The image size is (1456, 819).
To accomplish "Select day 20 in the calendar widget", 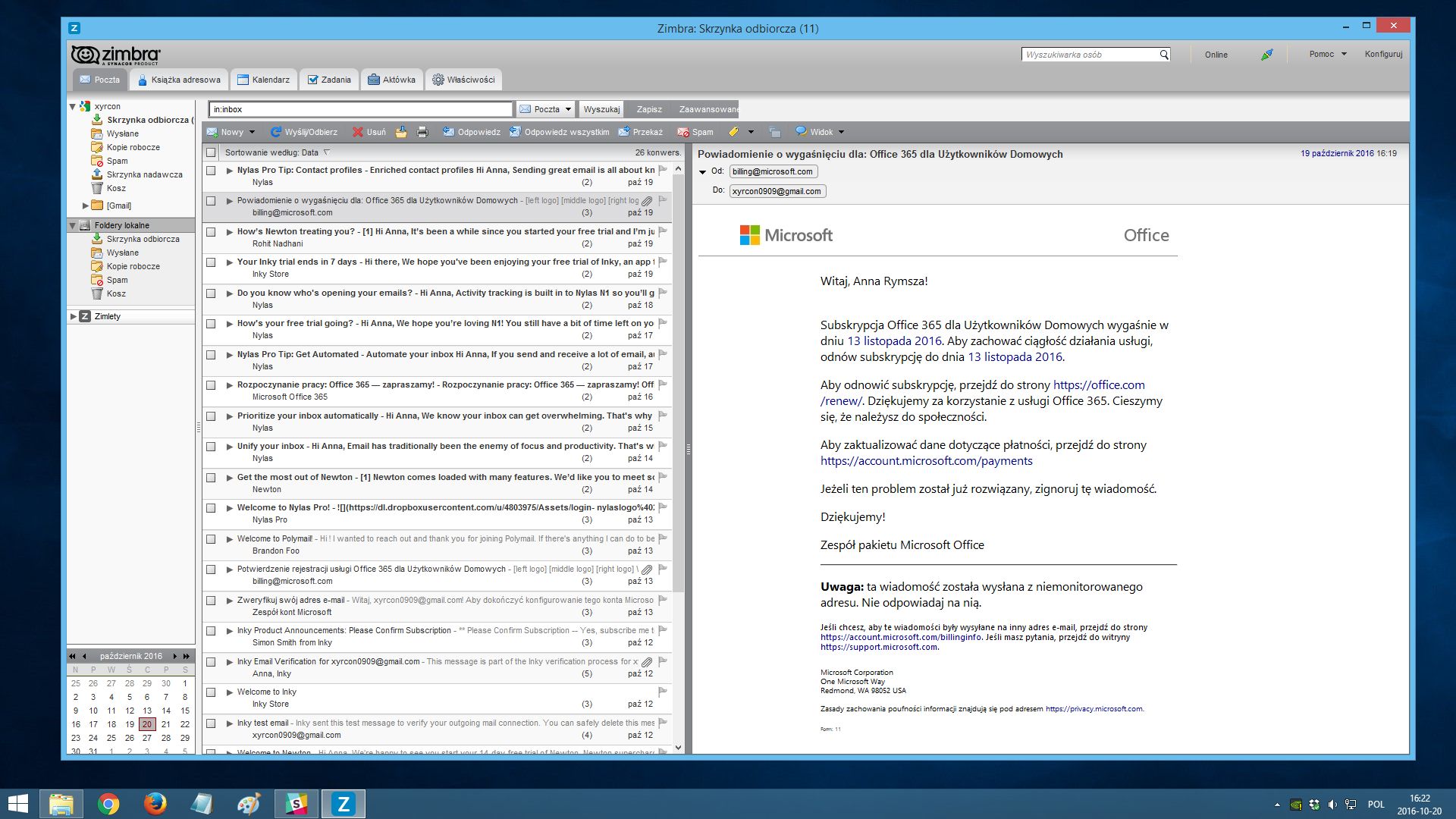I will pyautogui.click(x=147, y=724).
